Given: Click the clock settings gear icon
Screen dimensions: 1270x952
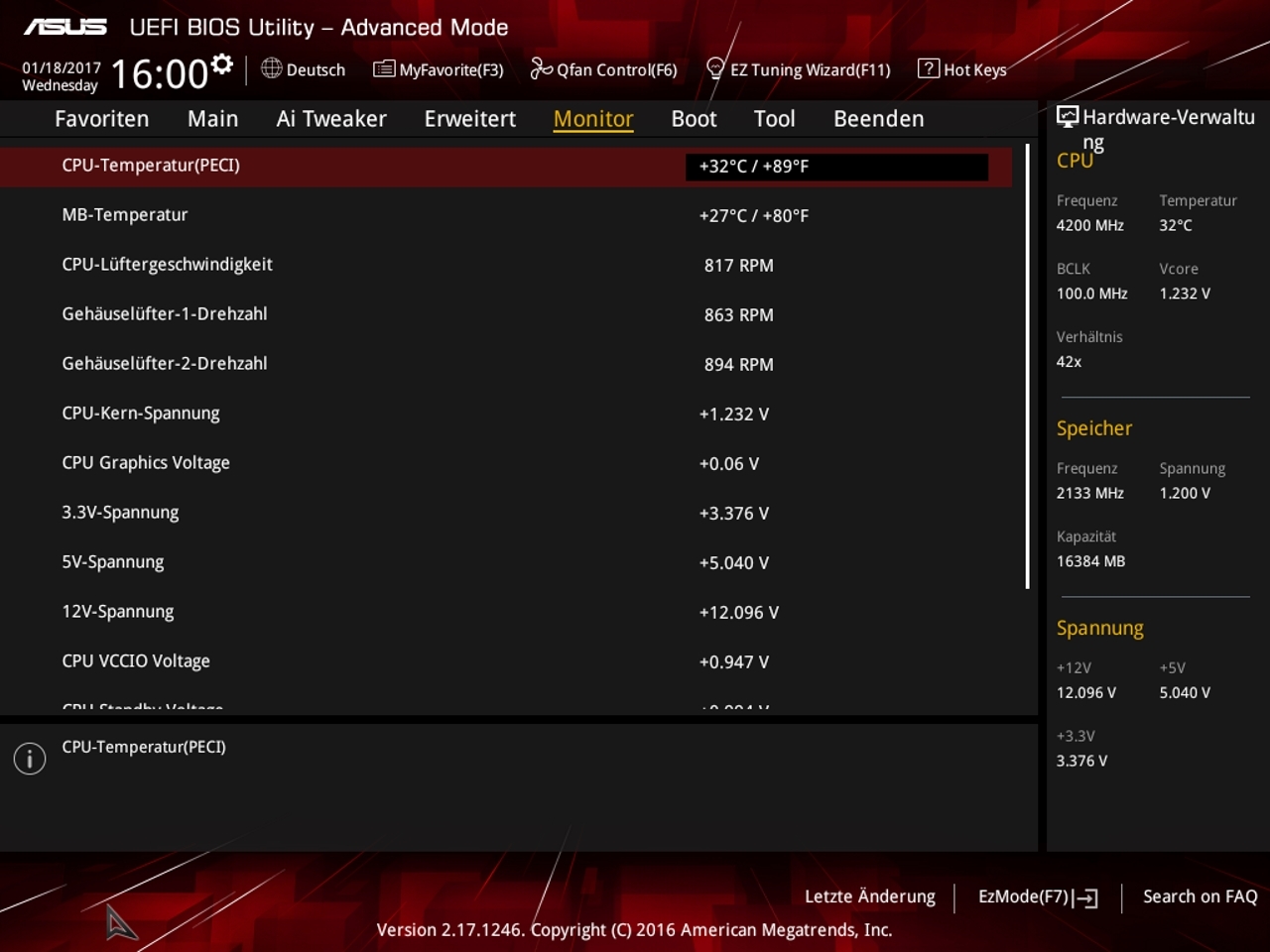Looking at the screenshot, I should pyautogui.click(x=222, y=63).
